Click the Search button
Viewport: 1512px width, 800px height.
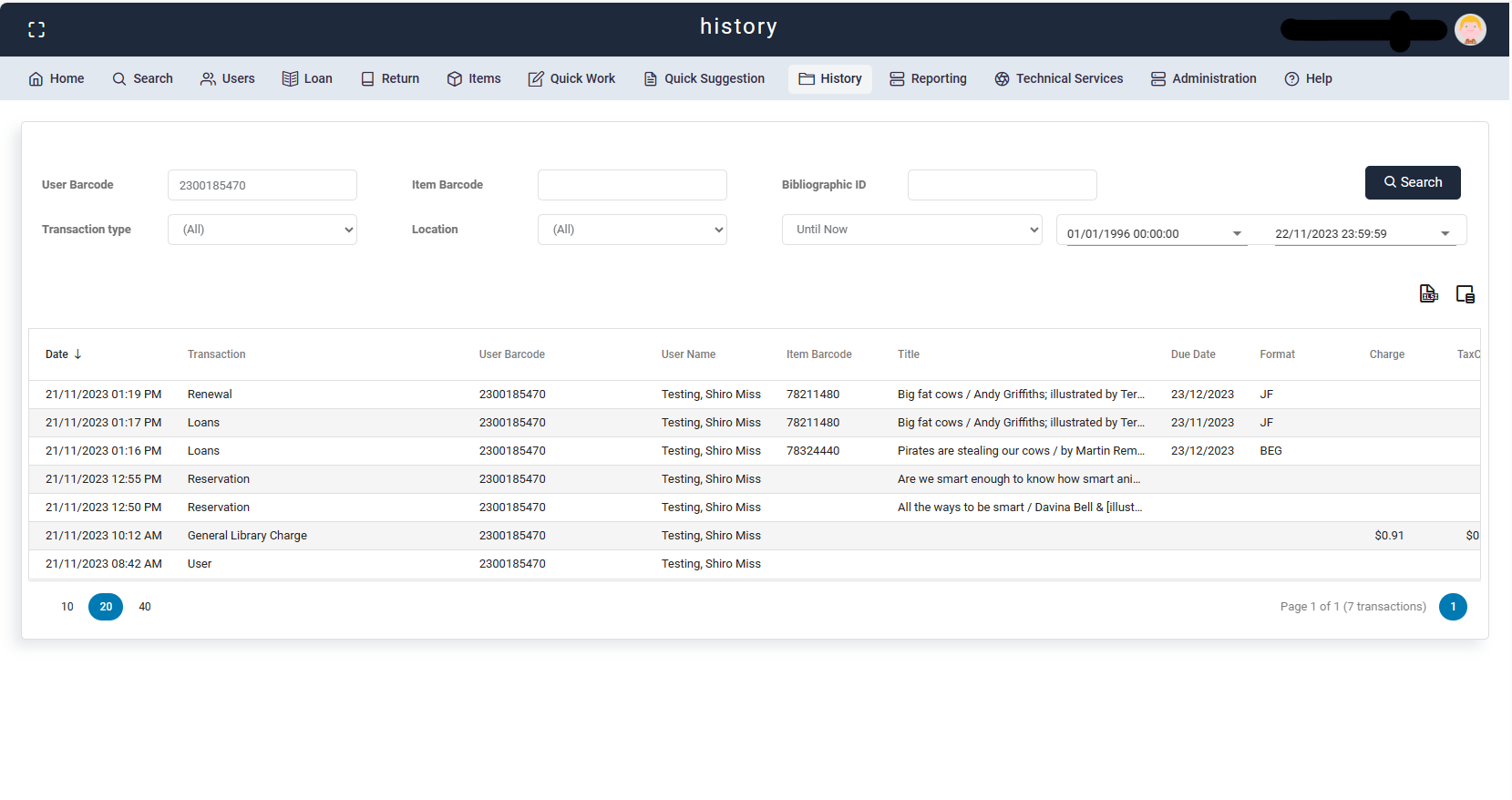(x=1412, y=182)
